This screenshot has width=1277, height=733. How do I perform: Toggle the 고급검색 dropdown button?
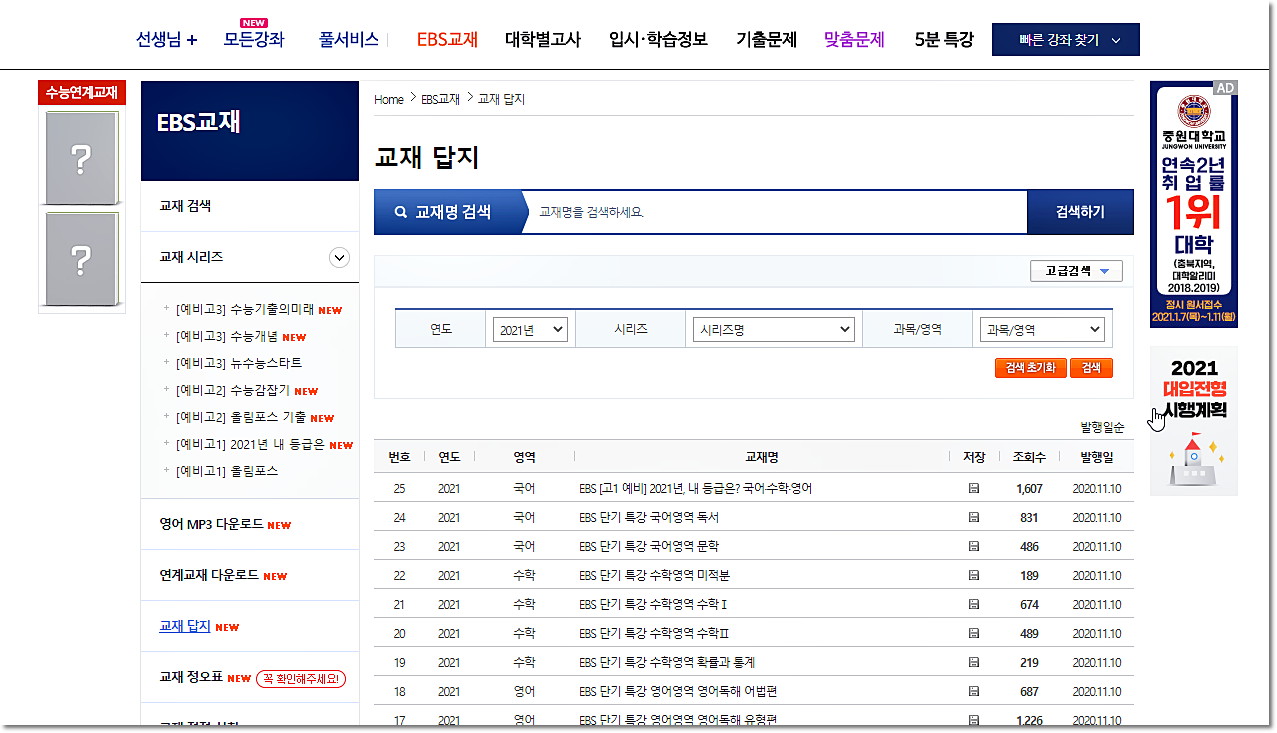1076,271
